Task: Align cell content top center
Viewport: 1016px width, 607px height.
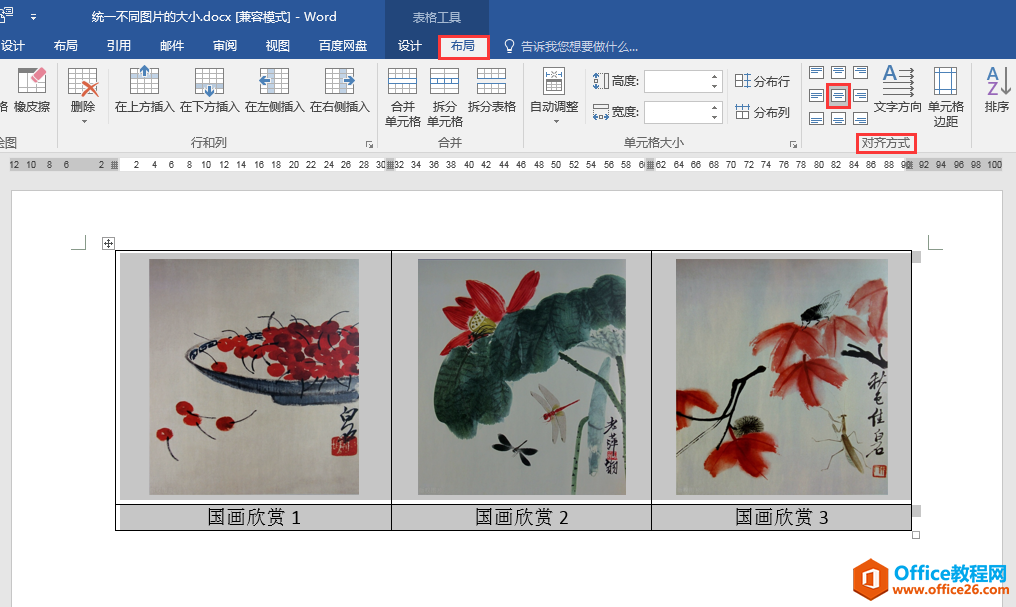Action: [838, 72]
